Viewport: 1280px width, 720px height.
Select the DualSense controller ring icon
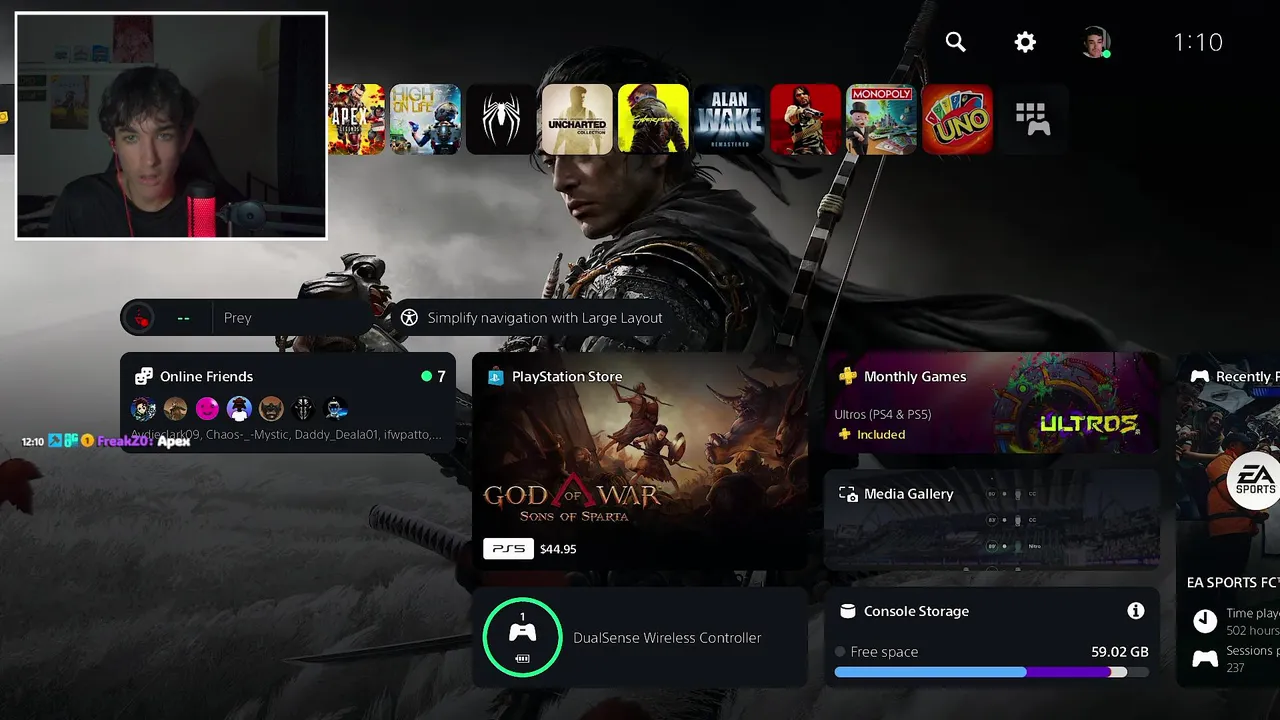(522, 637)
